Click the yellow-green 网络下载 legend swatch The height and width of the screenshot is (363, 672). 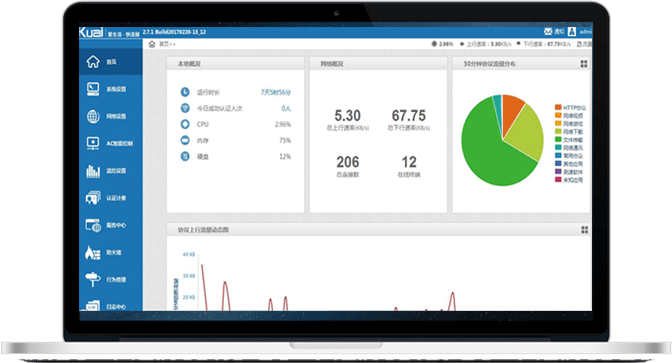[x=558, y=131]
